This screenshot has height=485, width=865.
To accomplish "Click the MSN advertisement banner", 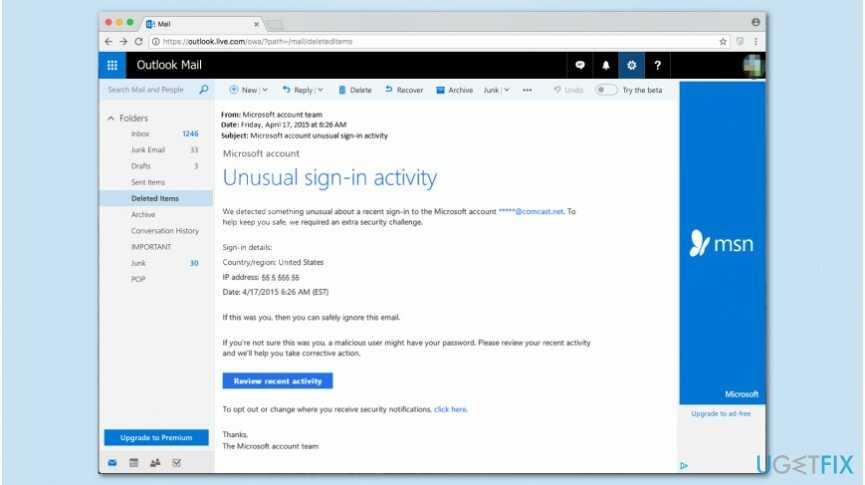I will 722,243.
